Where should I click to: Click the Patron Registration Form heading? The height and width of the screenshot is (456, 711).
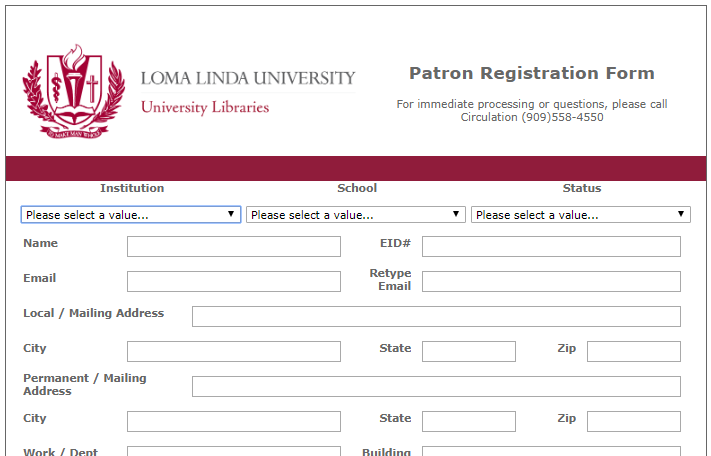point(531,73)
